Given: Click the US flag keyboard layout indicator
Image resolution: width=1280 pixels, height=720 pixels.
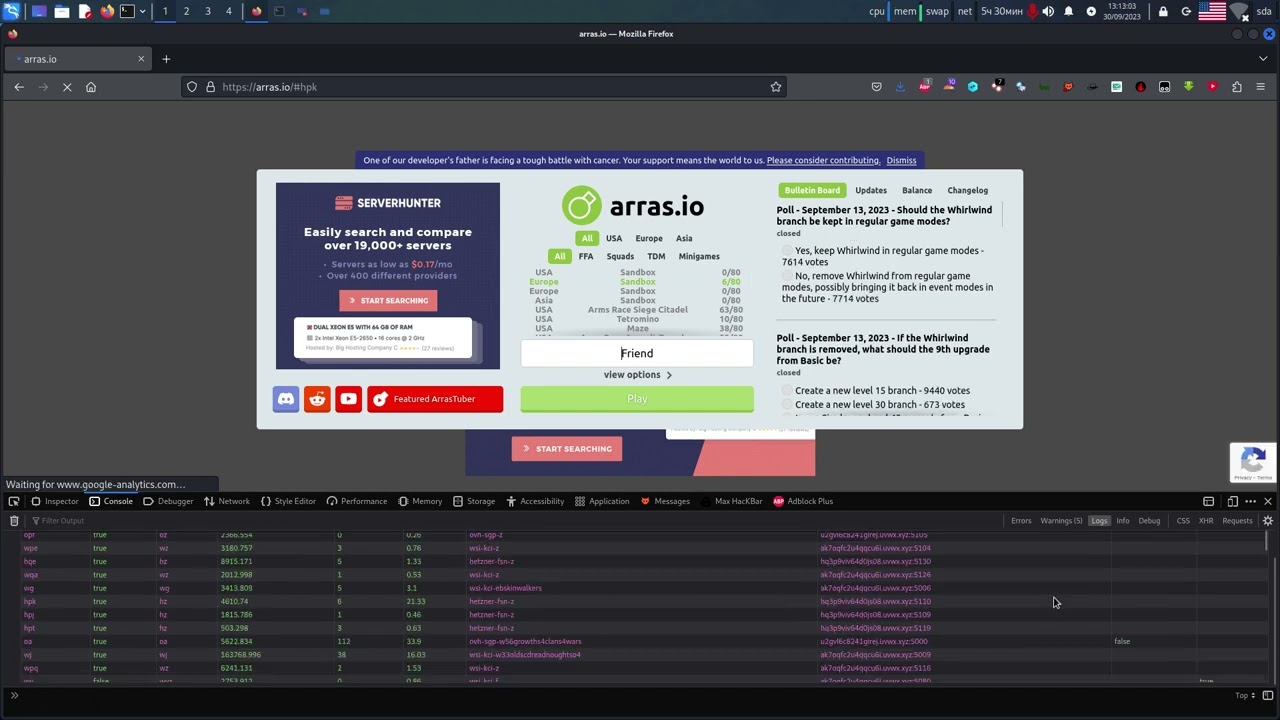Looking at the screenshot, I should tap(1212, 12).
